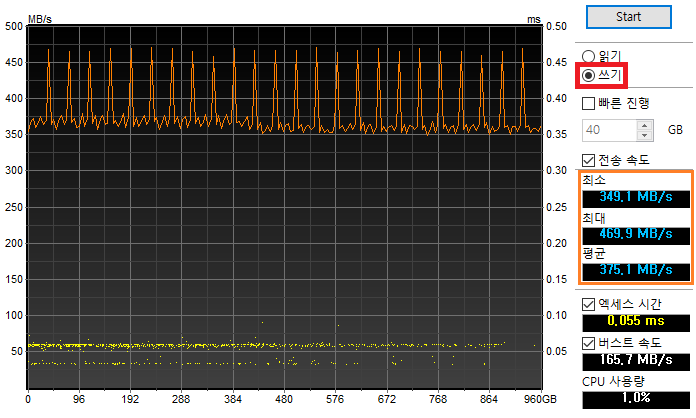The width and height of the screenshot is (696, 418).
Task: Click the 40 GB size input field
Action: click(x=610, y=130)
